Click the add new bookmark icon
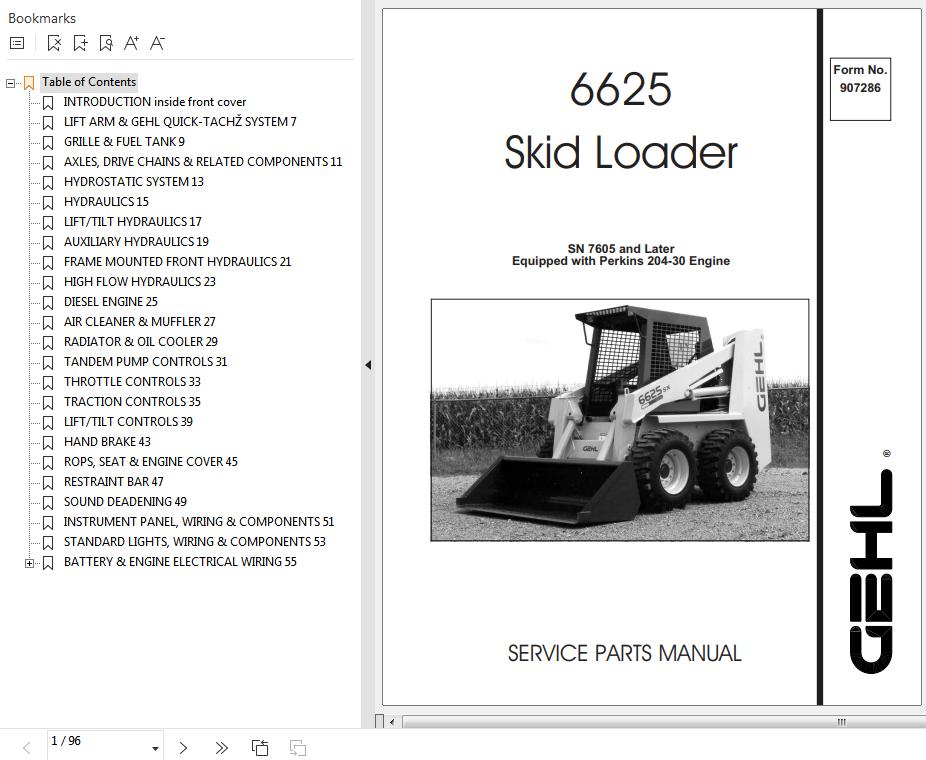Image resolution: width=926 pixels, height=760 pixels. (x=80, y=43)
